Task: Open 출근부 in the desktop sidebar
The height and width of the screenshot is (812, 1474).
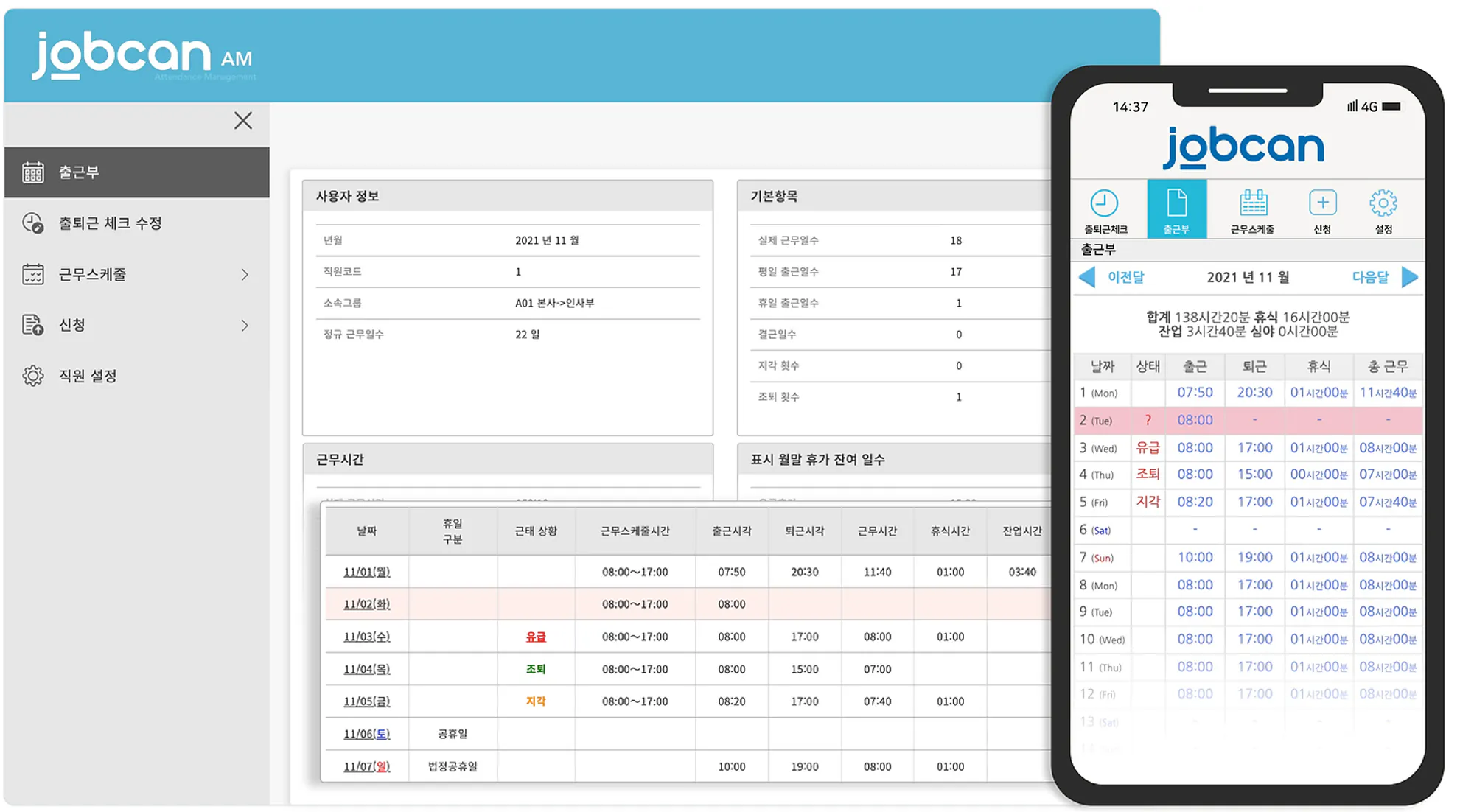Action: (137, 172)
